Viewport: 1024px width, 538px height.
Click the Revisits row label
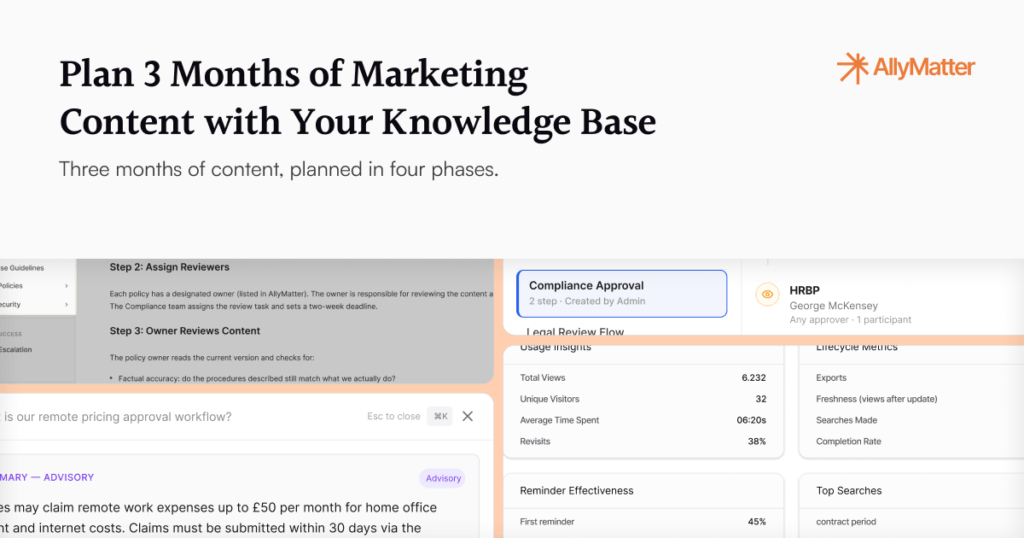[x=535, y=441]
